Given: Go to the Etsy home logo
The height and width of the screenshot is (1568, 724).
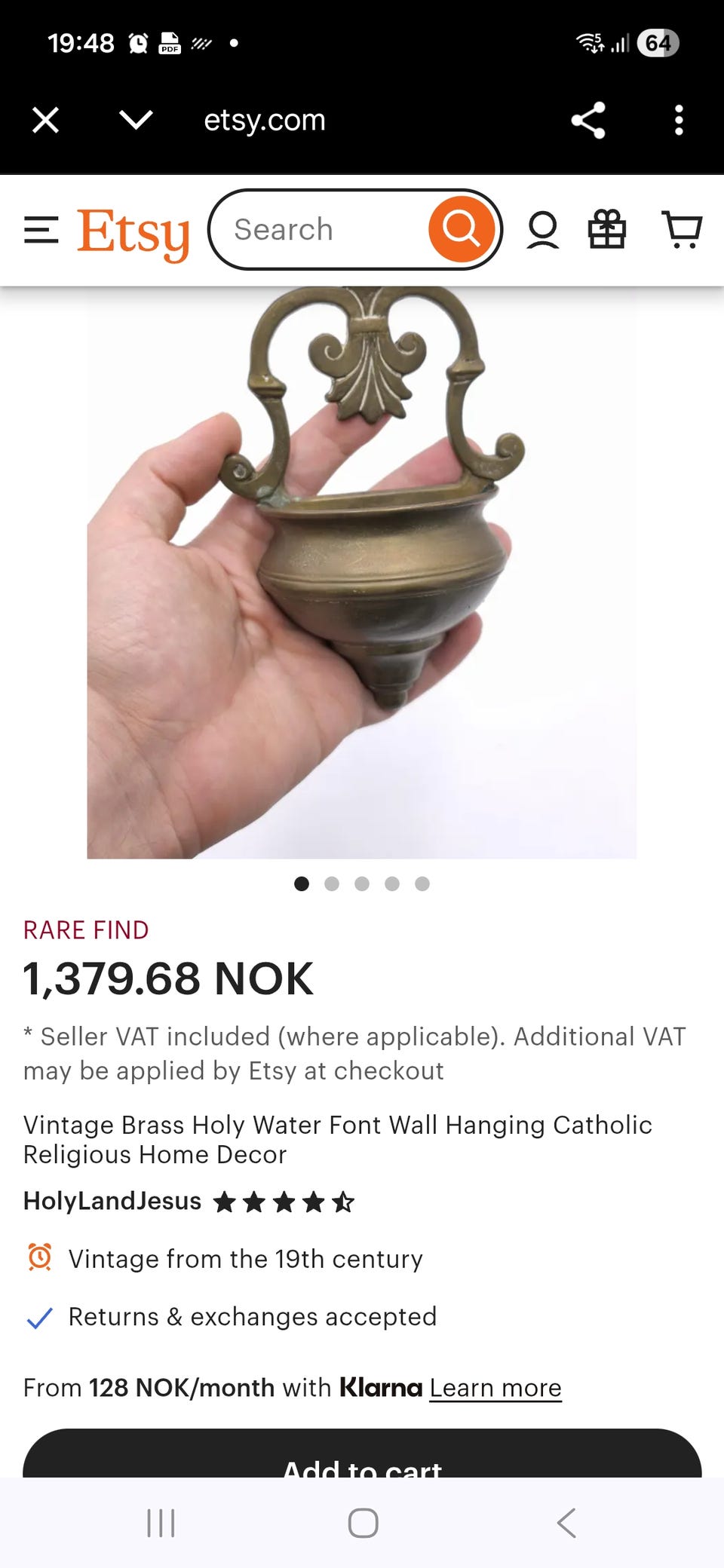Looking at the screenshot, I should click(133, 233).
